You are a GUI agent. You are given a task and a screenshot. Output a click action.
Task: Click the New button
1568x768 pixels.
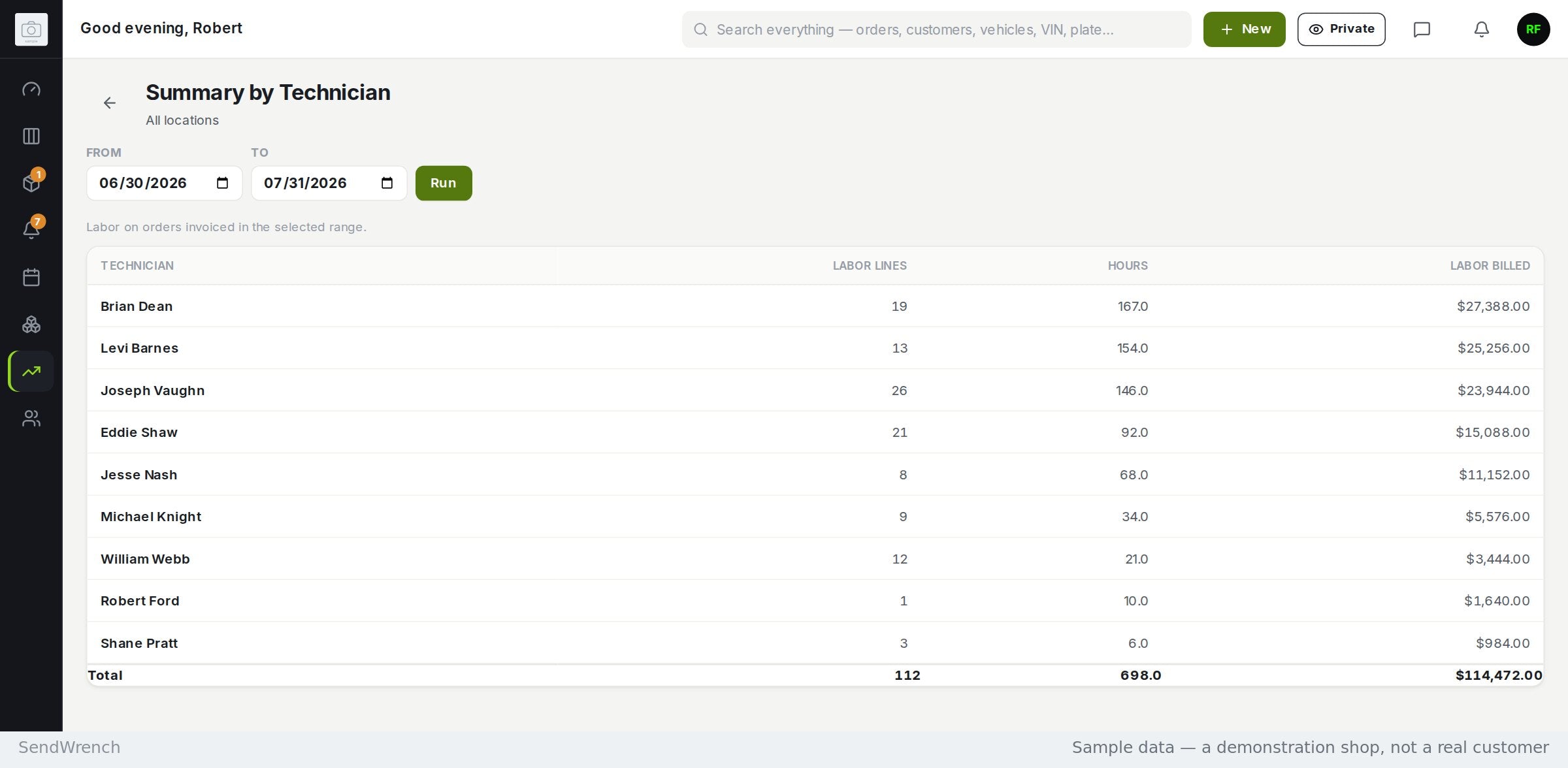[x=1244, y=29]
